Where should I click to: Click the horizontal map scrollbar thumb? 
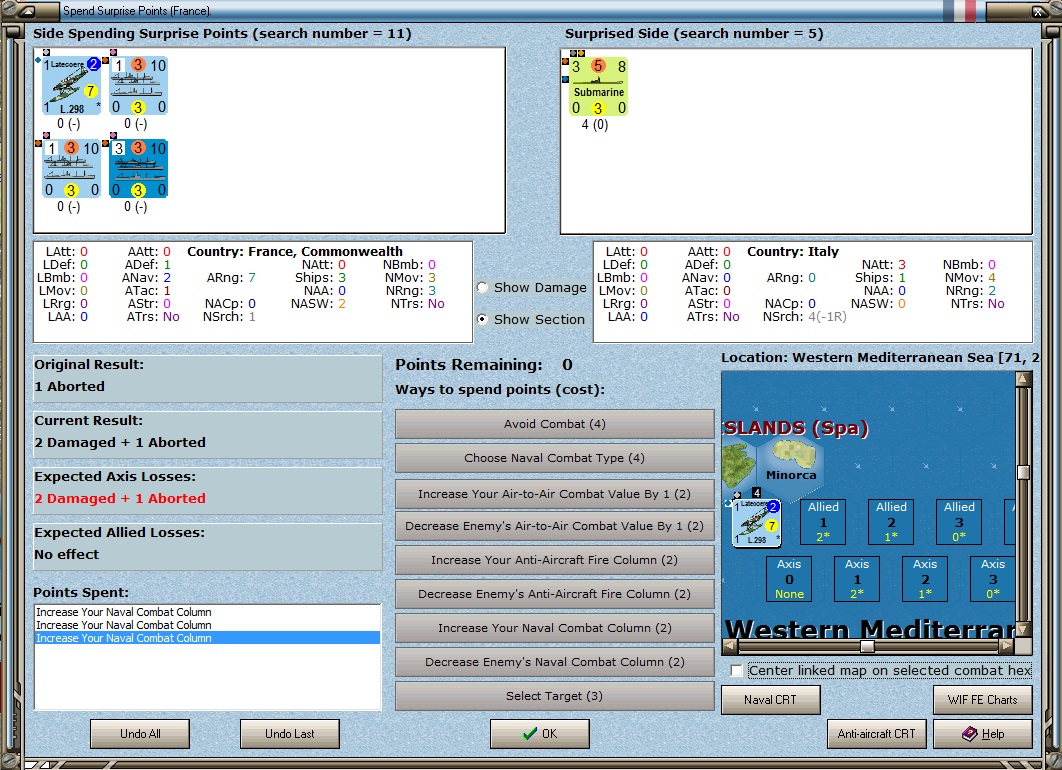[x=867, y=646]
